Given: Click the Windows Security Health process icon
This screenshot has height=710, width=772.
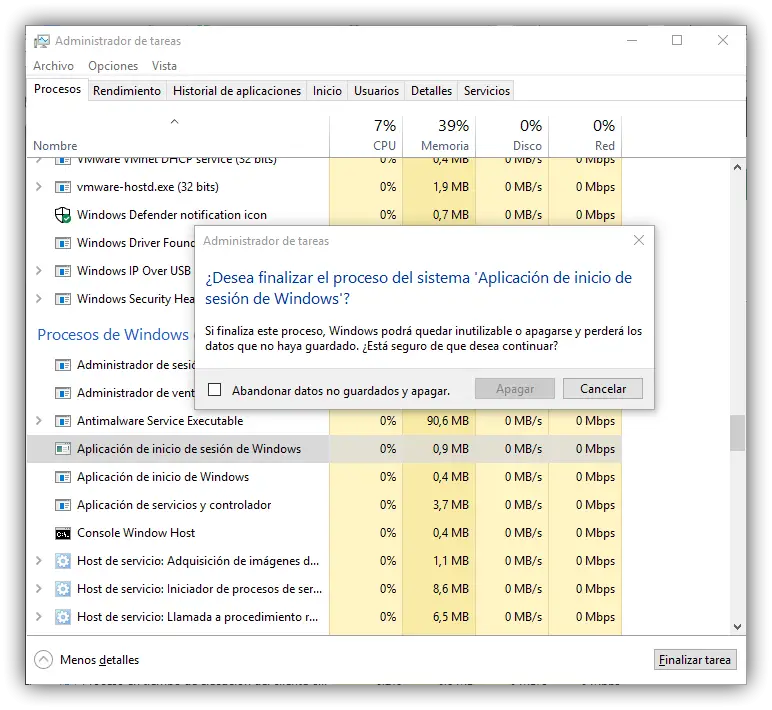Looking at the screenshot, I should click(63, 299).
